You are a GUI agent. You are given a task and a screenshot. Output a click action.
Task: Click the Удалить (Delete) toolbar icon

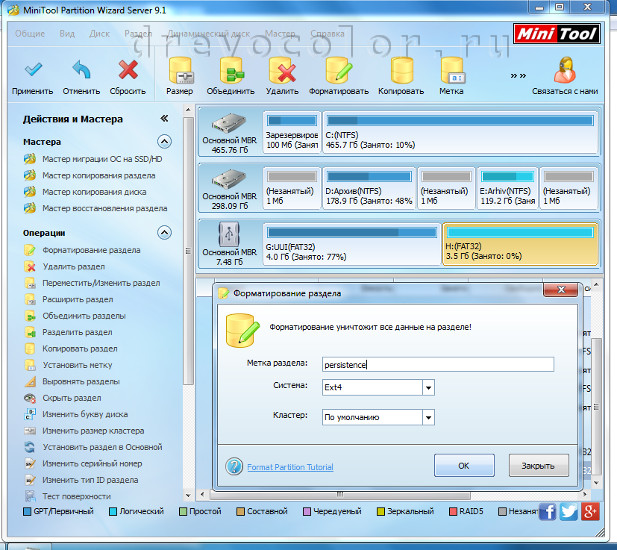click(282, 71)
